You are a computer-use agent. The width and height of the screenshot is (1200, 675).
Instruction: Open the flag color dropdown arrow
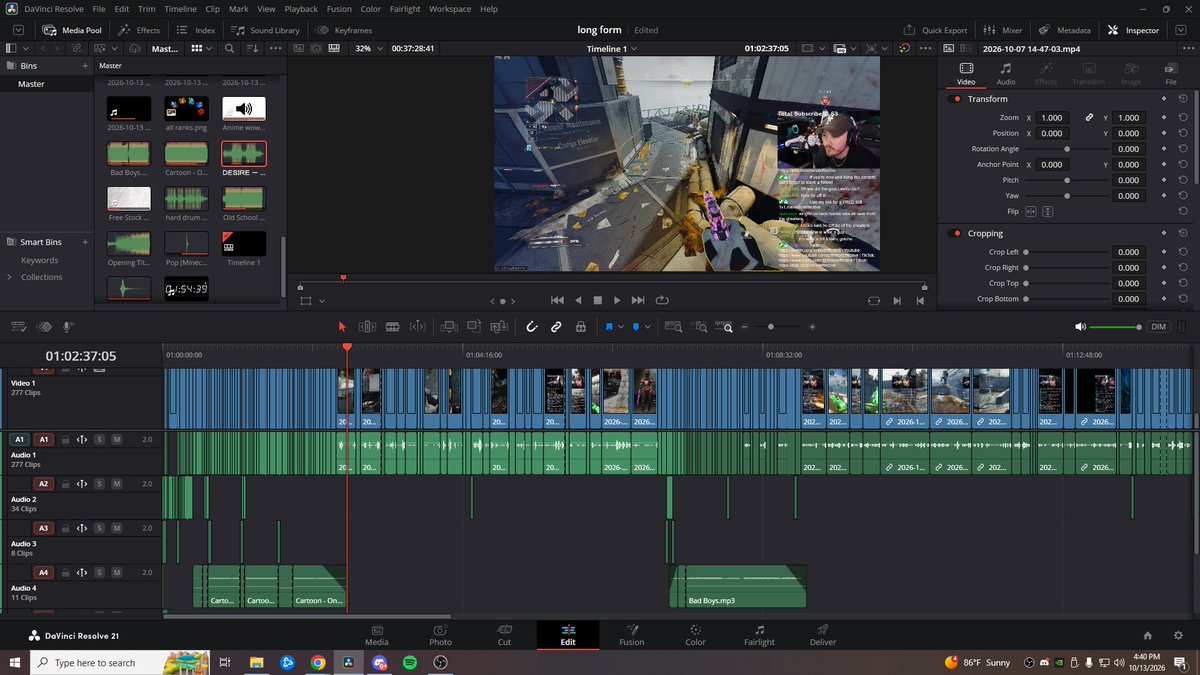click(620, 327)
